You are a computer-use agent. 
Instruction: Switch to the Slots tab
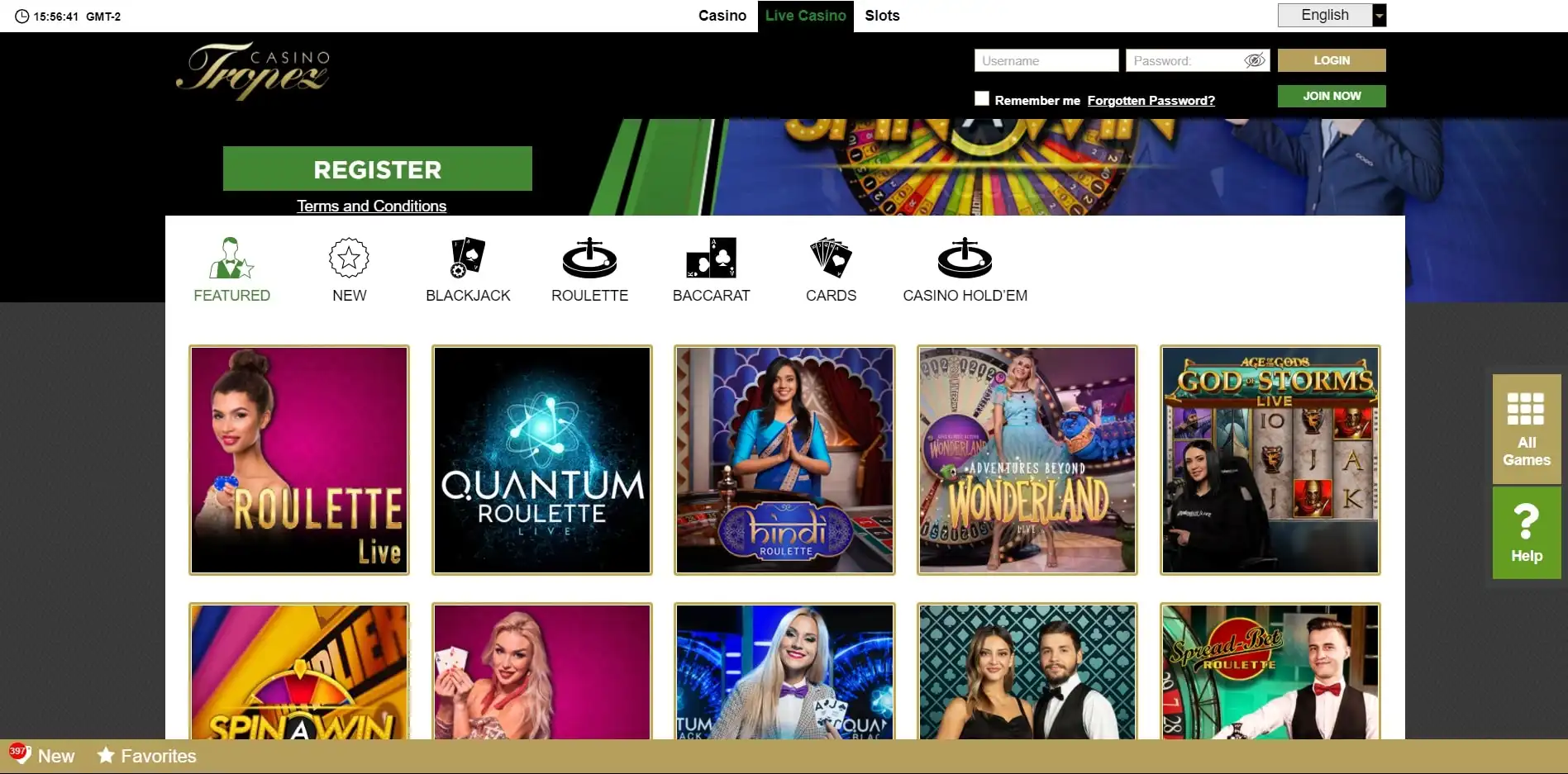pos(882,16)
